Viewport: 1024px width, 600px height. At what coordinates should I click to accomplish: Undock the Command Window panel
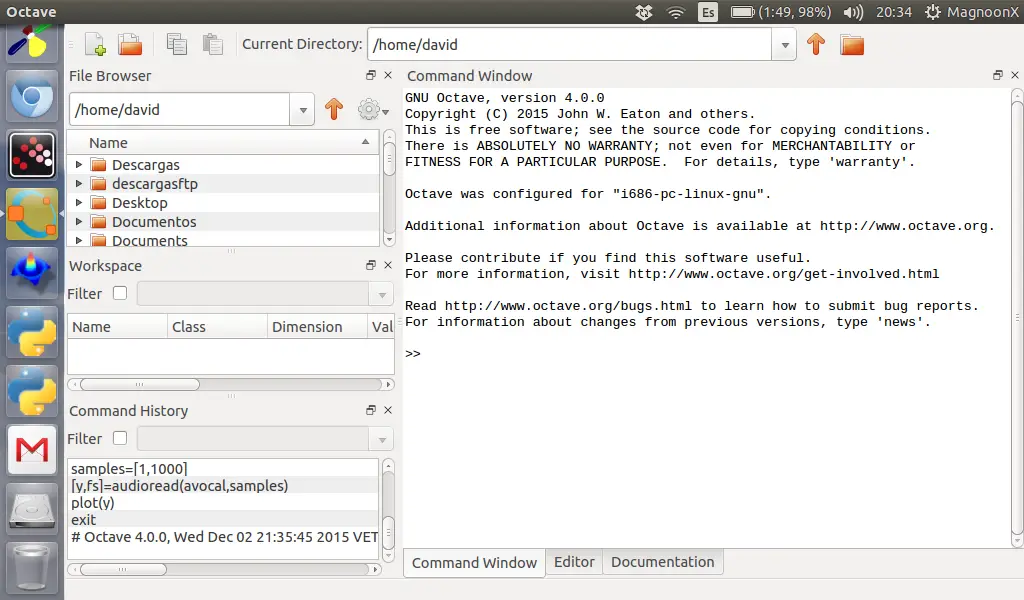pyautogui.click(x=998, y=75)
